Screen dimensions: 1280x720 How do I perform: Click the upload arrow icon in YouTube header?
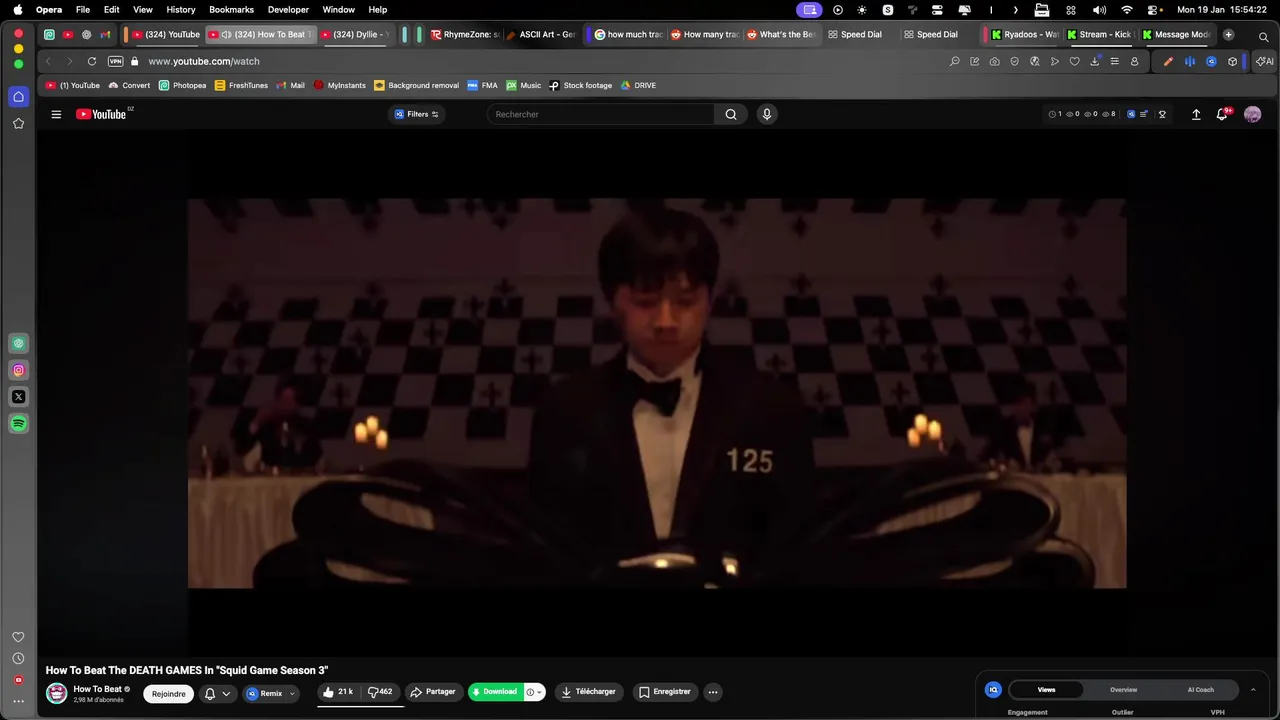1196,114
